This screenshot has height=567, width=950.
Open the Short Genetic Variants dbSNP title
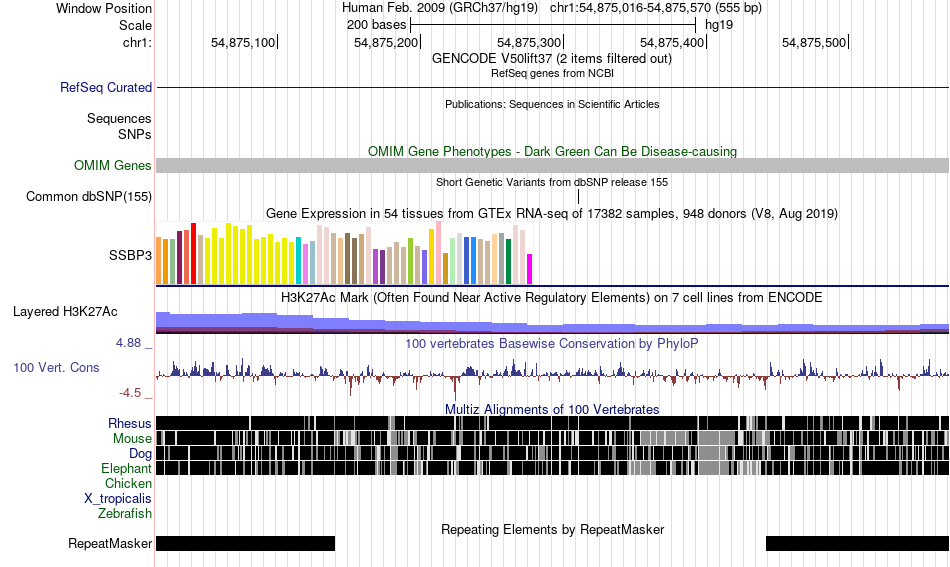pos(552,182)
